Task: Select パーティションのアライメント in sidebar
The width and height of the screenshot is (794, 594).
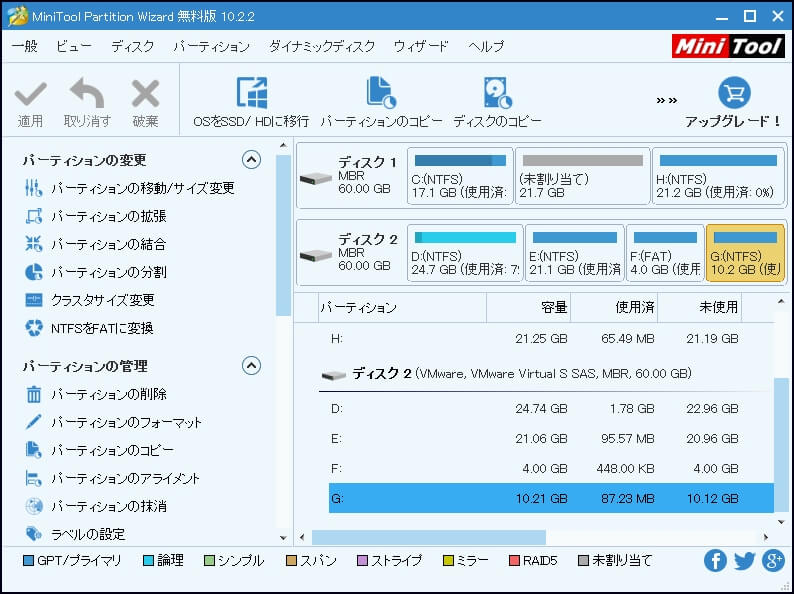Action: (112, 478)
